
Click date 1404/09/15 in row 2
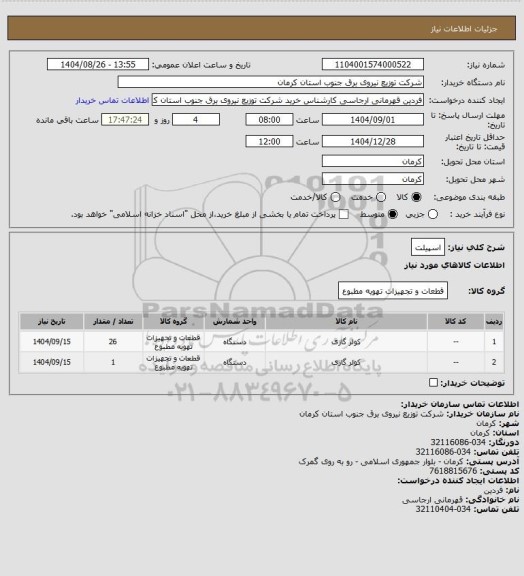pos(51,362)
